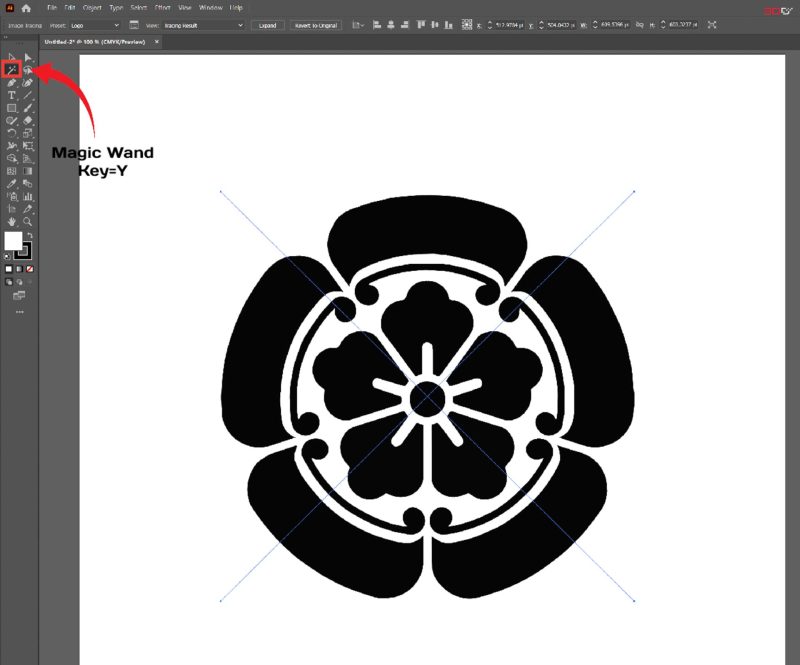Open the Align To dropdown
The width and height of the screenshot is (800, 665).
tap(358, 24)
